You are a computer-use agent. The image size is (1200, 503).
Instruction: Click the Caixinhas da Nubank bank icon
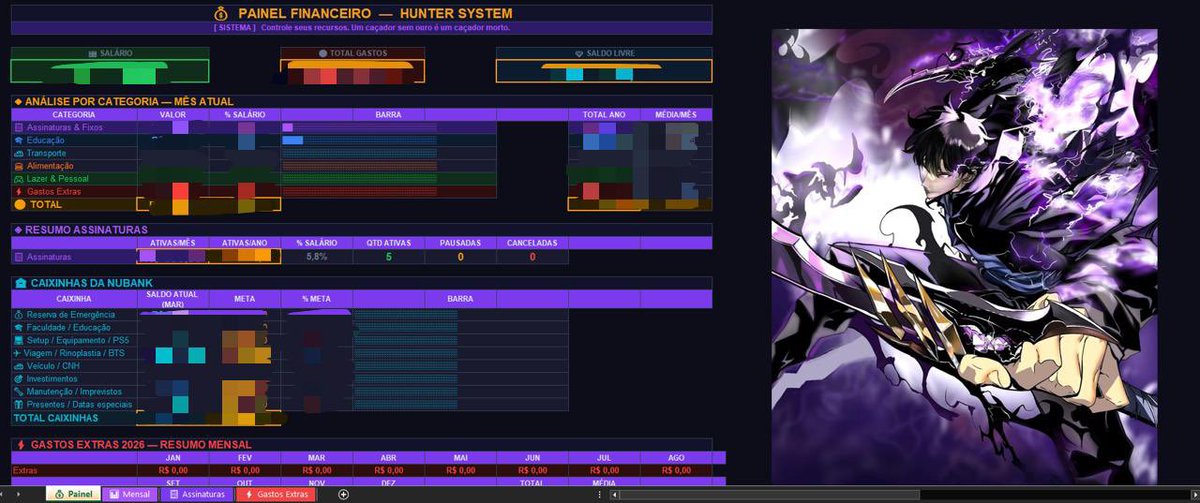(x=20, y=283)
